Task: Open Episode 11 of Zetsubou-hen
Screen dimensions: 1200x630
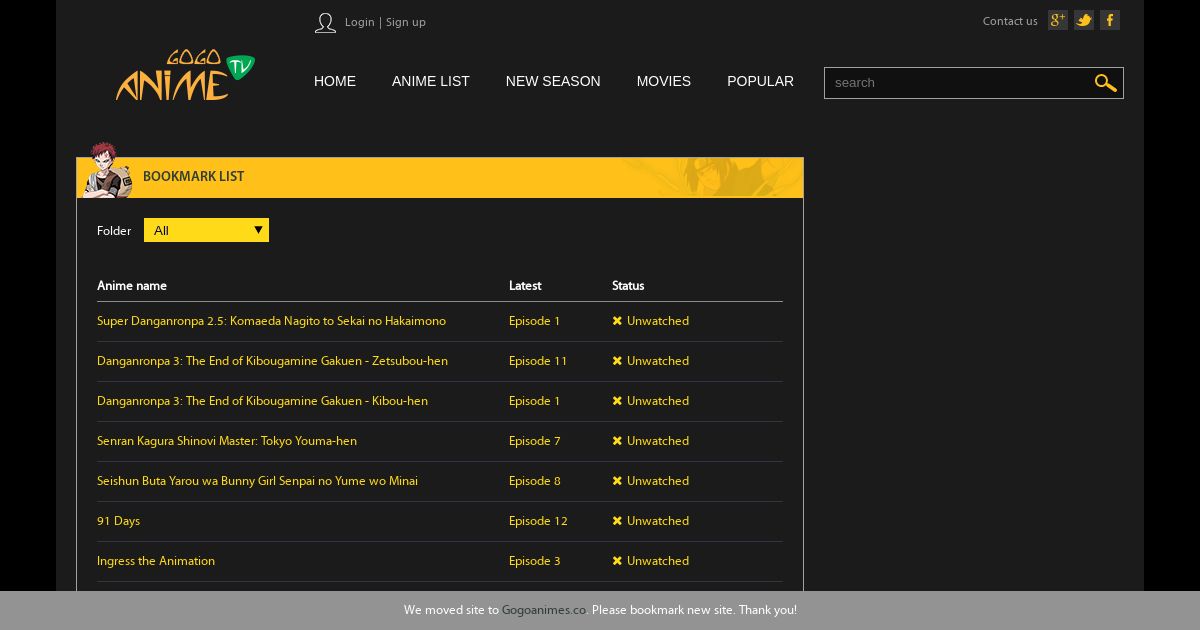Action: tap(538, 361)
